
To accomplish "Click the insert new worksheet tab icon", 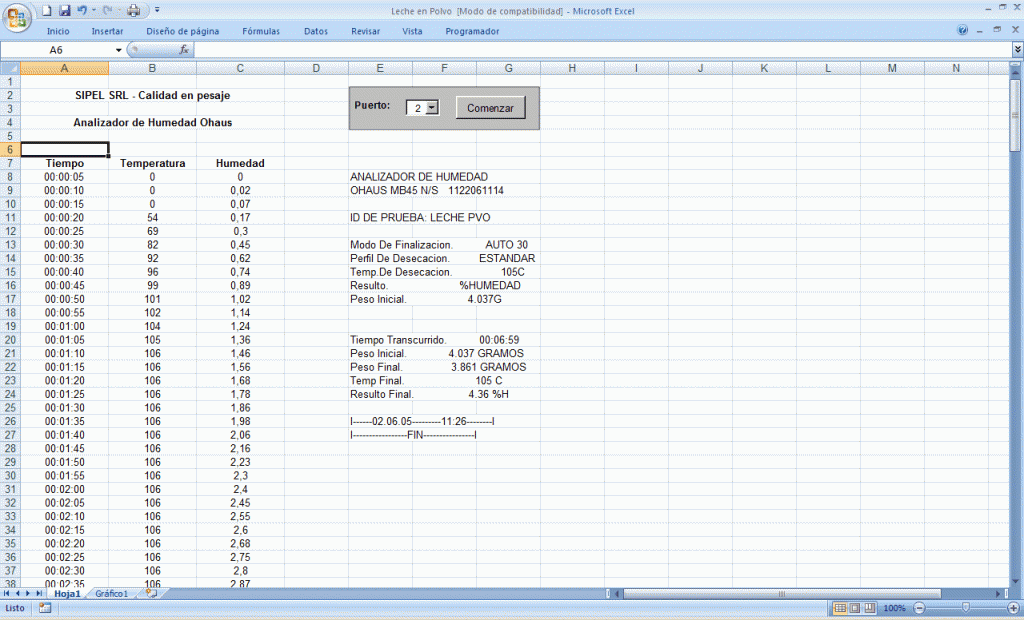I will pos(151,593).
